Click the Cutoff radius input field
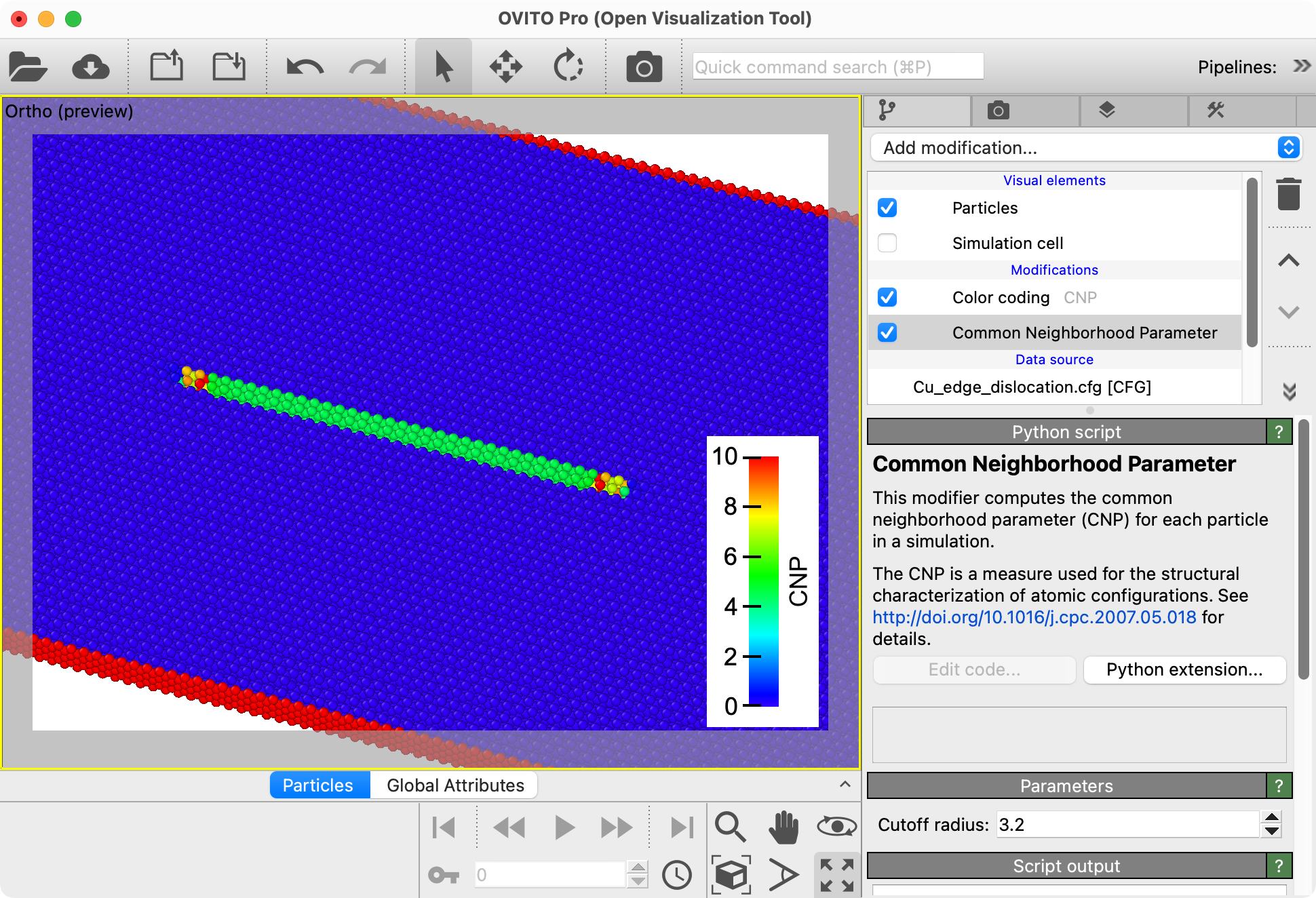Image resolution: width=1316 pixels, height=898 pixels. pyautogui.click(x=1127, y=825)
